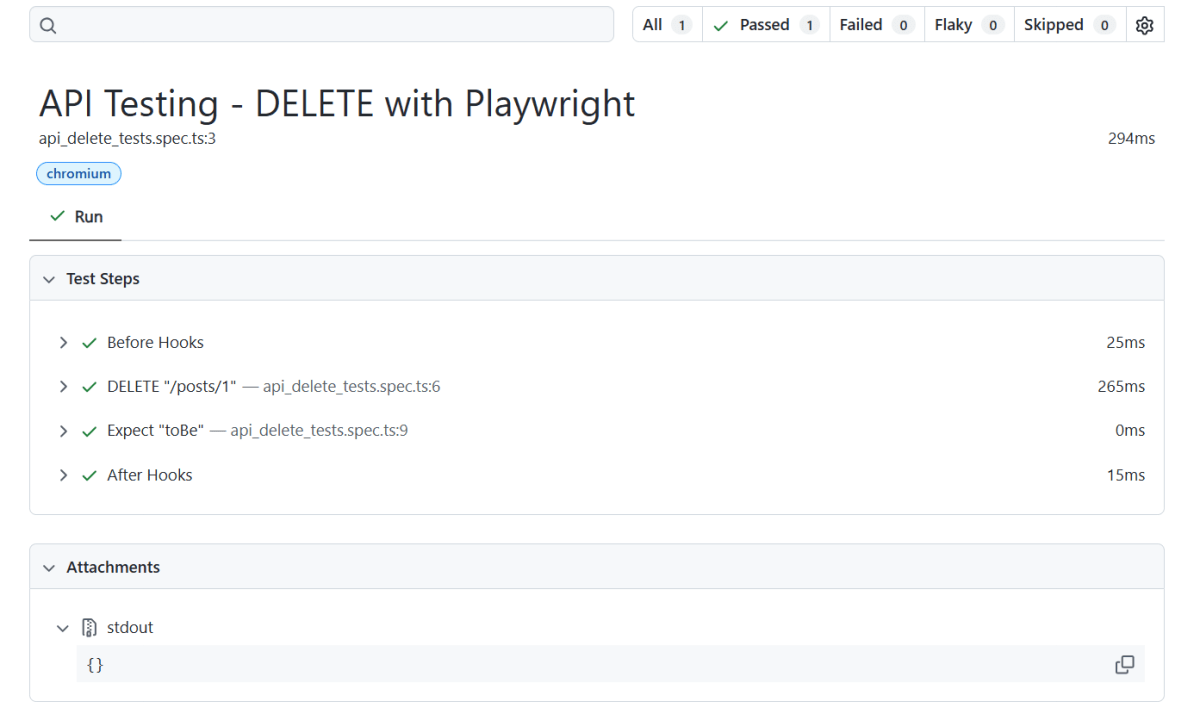Expand the DELETE "/posts/1" step chevron
Image resolution: width=1200 pixels, height=720 pixels.
pos(63,387)
